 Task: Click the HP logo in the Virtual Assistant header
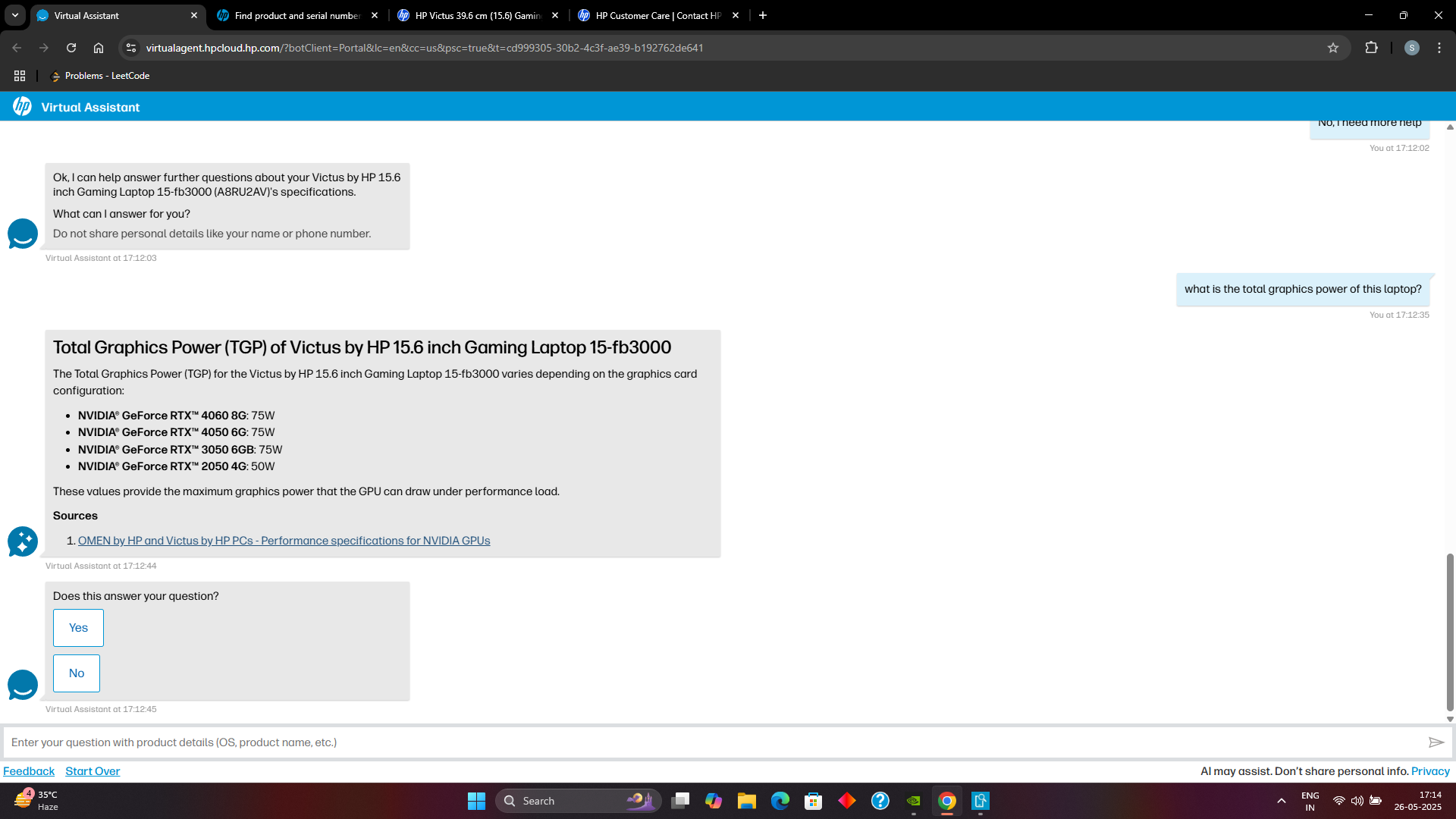tap(22, 106)
